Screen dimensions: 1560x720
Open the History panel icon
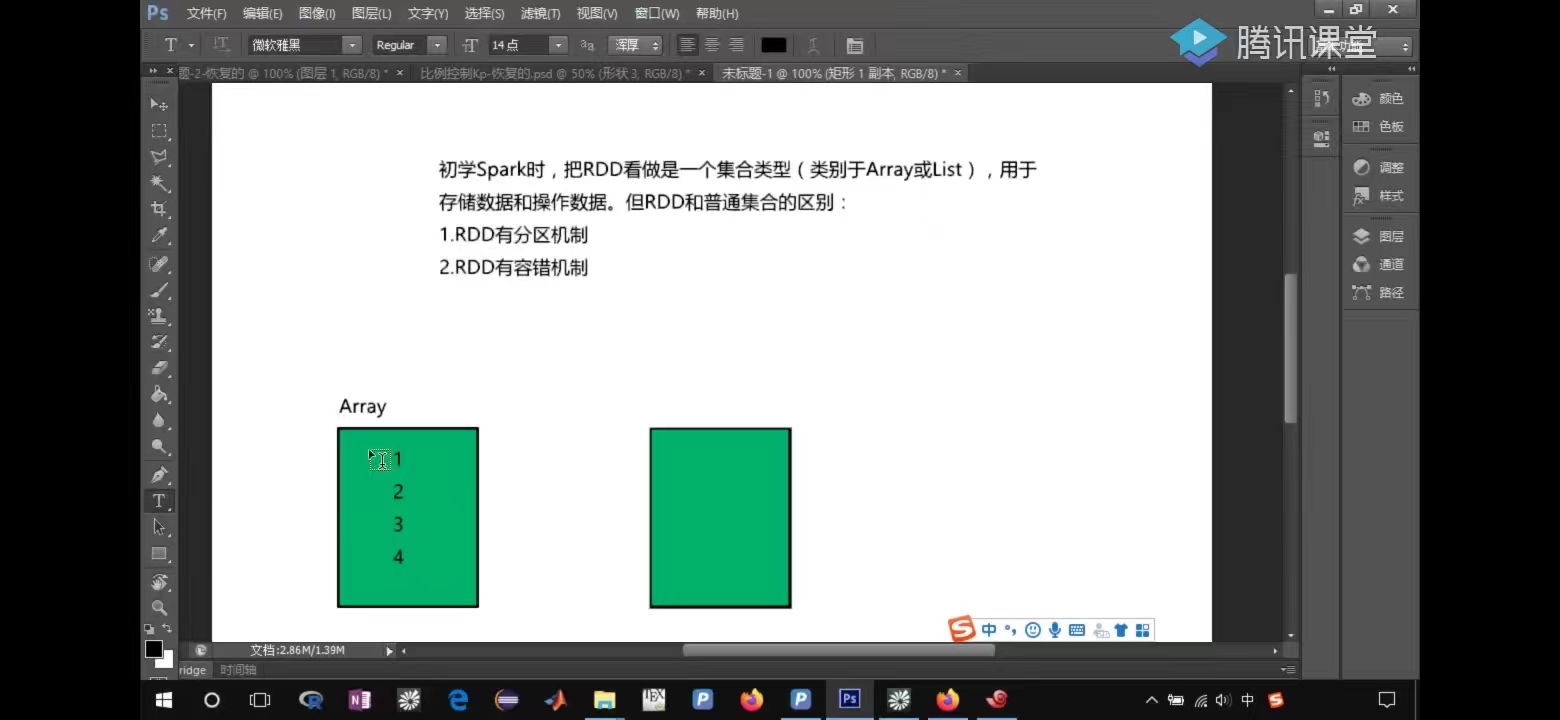pos(1321,98)
